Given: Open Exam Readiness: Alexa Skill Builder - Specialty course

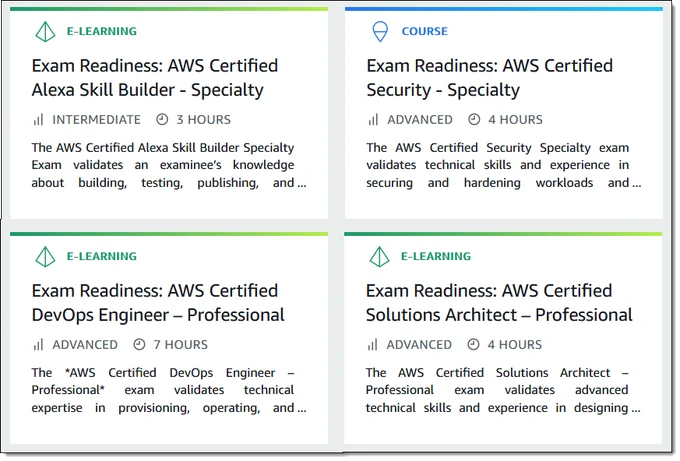Looking at the screenshot, I should click(155, 78).
